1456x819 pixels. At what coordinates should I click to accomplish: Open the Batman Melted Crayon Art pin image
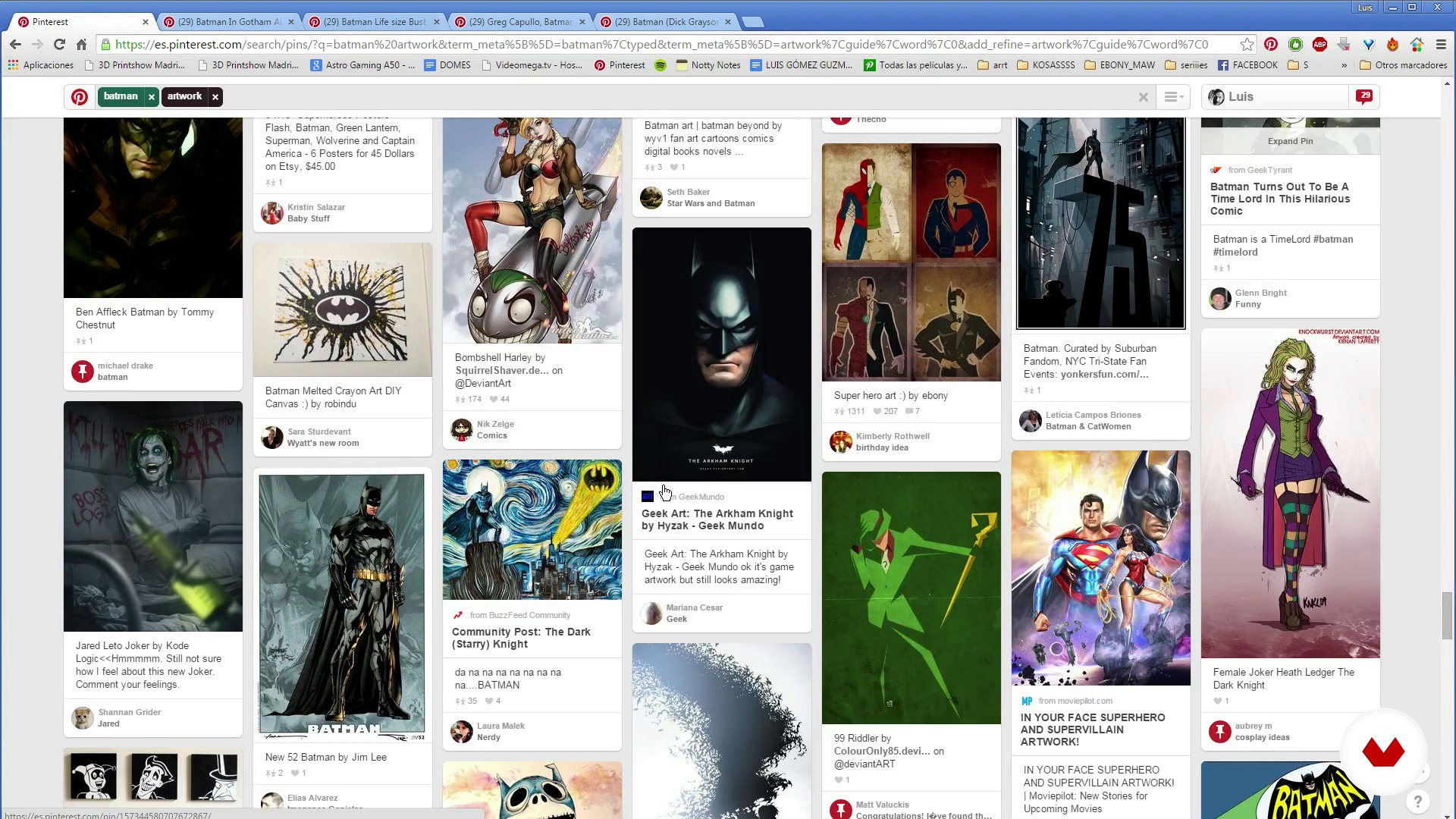click(x=343, y=309)
